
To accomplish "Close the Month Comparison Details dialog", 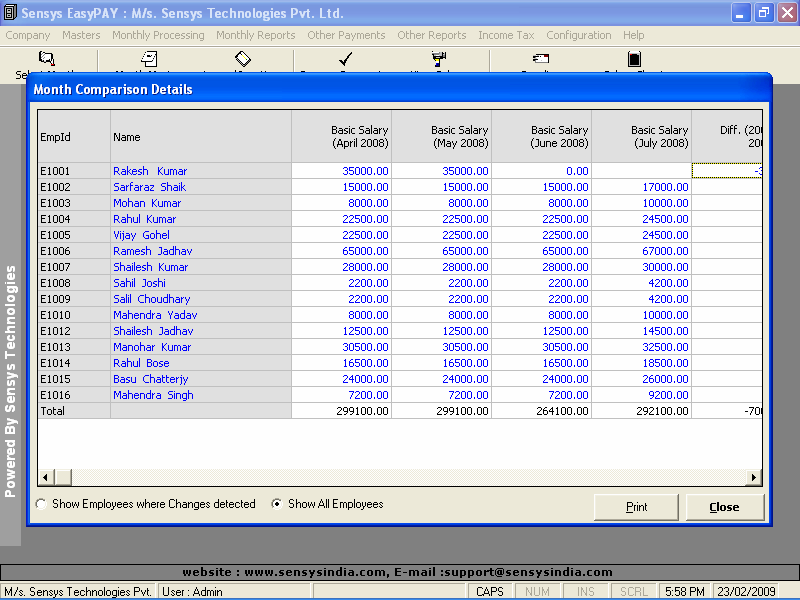I will 724,507.
